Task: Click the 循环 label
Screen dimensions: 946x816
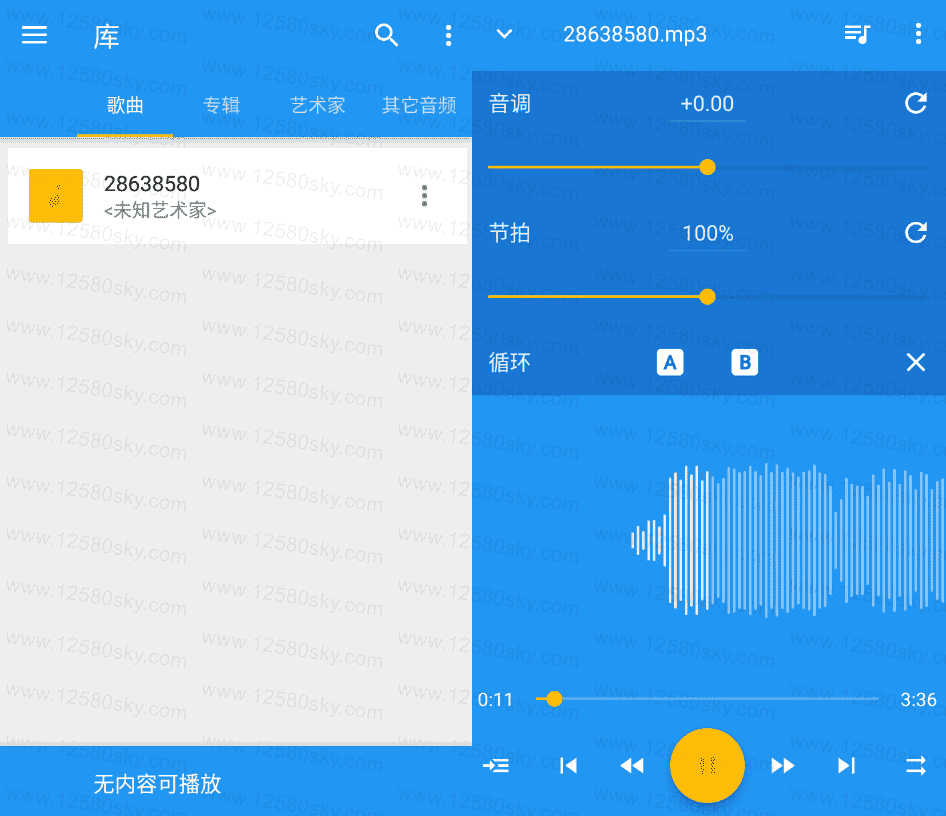Action: 510,362
